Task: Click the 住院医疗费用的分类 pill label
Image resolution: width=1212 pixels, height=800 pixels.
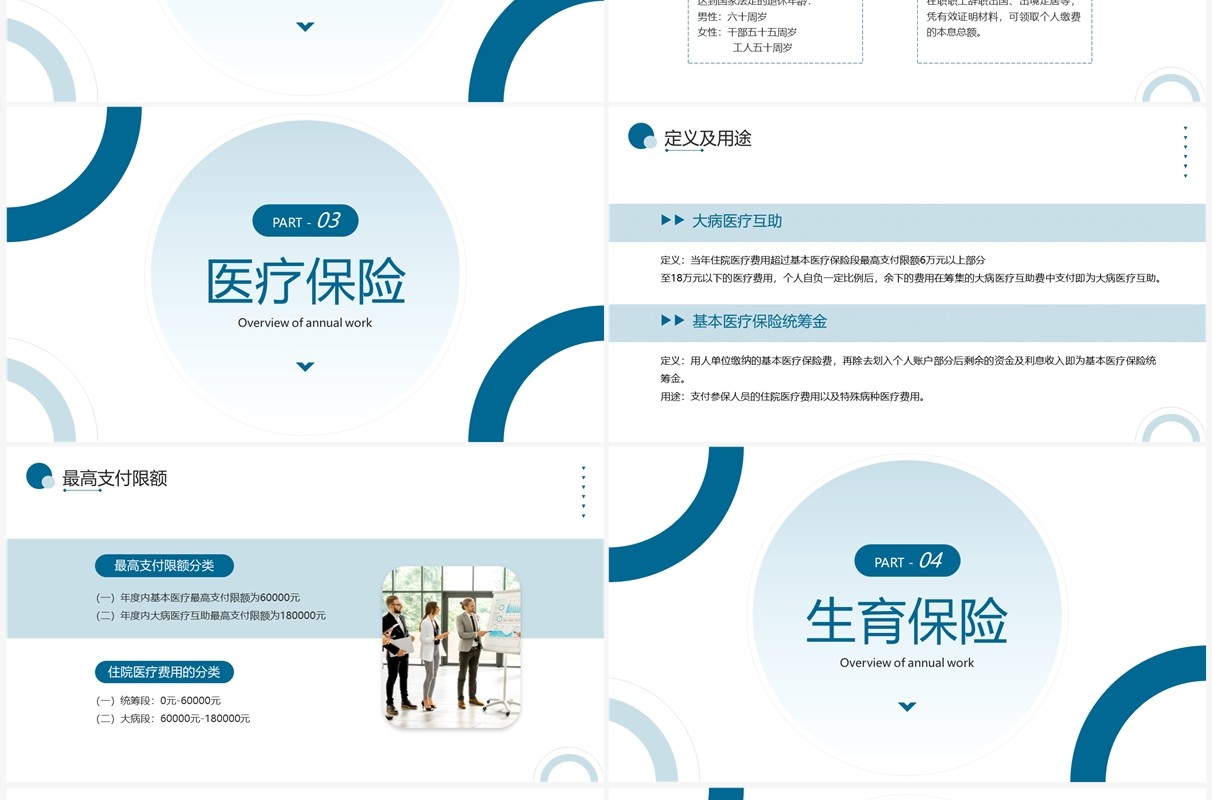Action: pyautogui.click(x=164, y=672)
